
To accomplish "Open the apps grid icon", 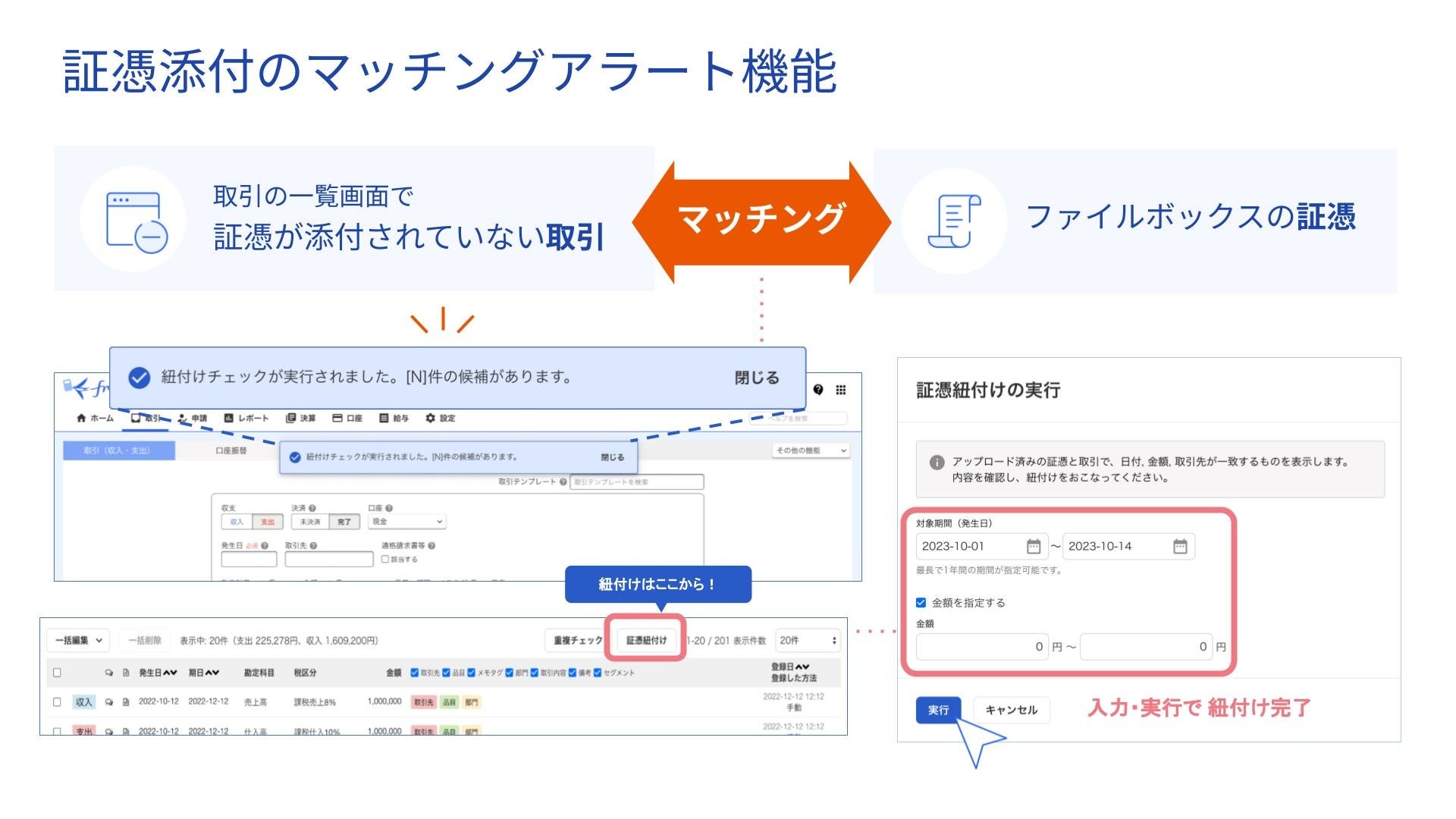I will (x=841, y=390).
